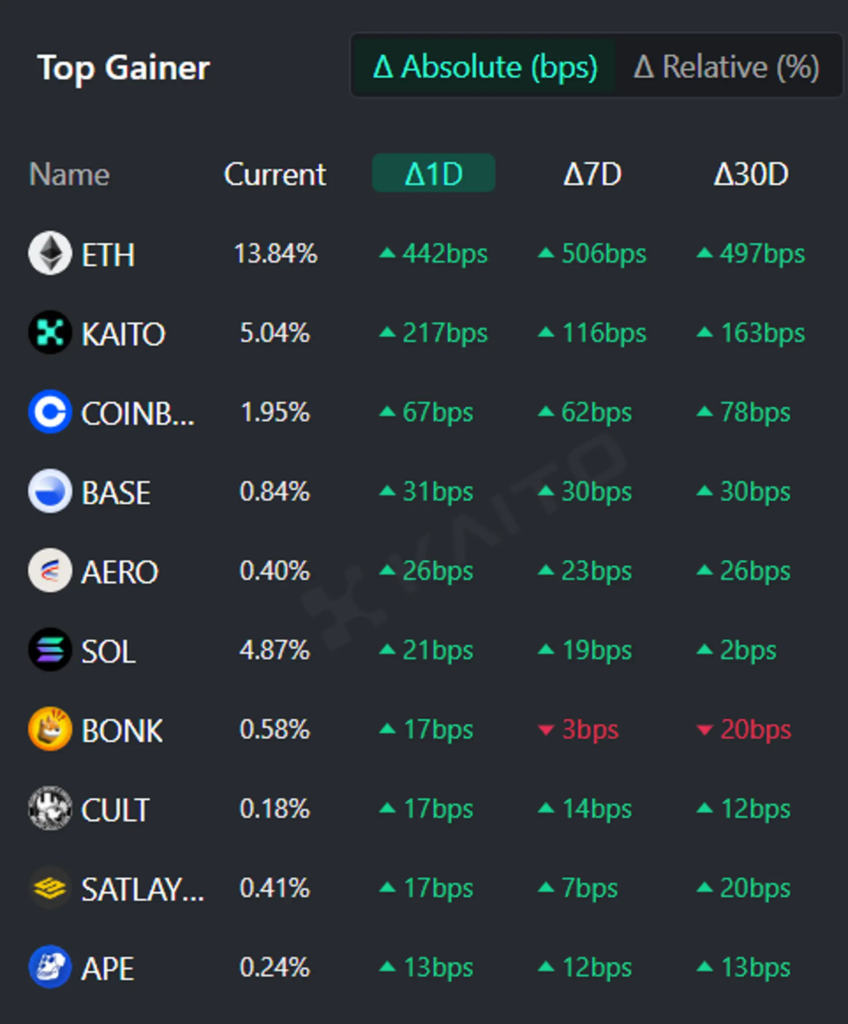Click the SOL token logo icon
848x1024 pixels.
pos(49,651)
